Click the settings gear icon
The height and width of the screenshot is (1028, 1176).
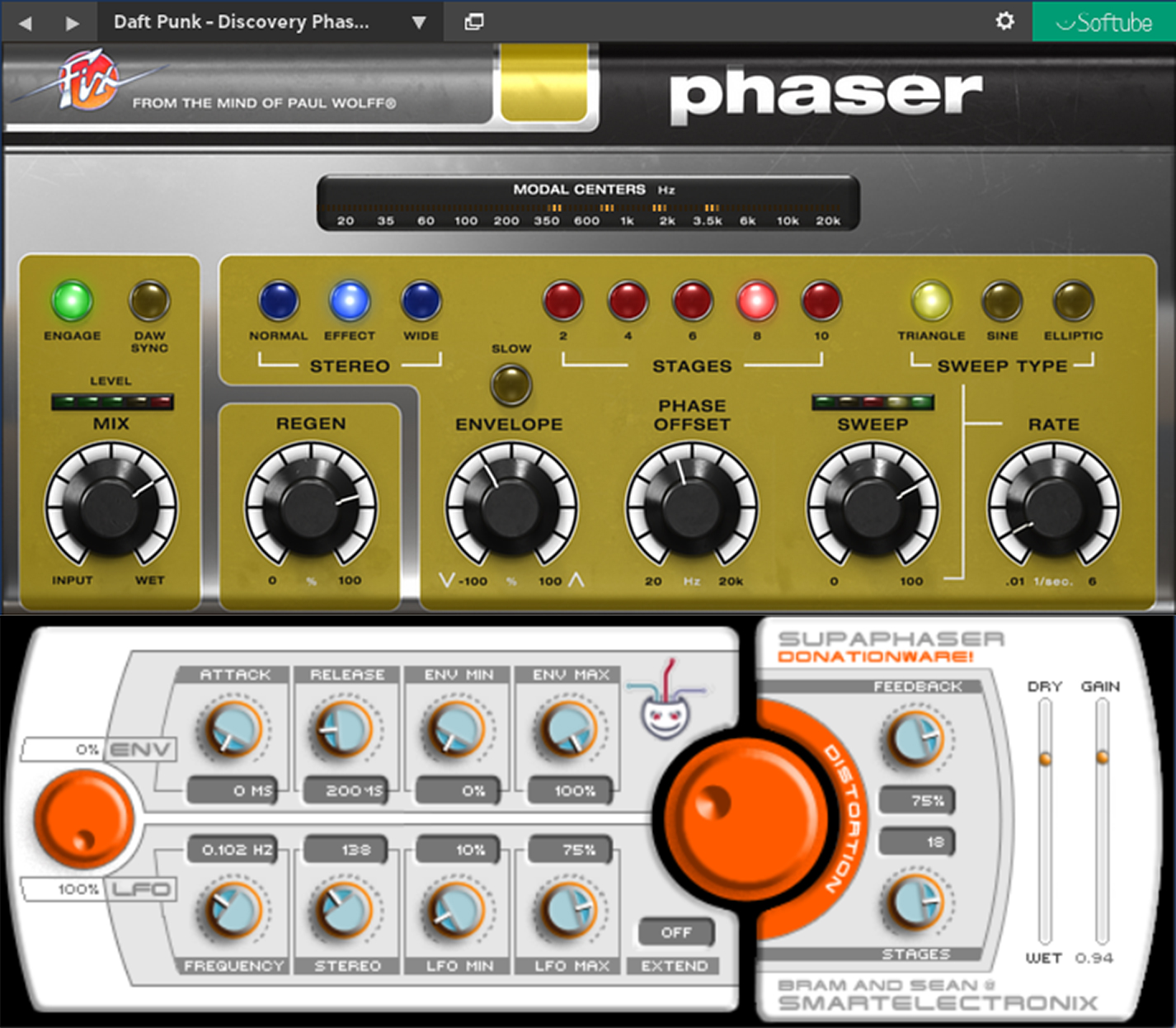point(1004,21)
